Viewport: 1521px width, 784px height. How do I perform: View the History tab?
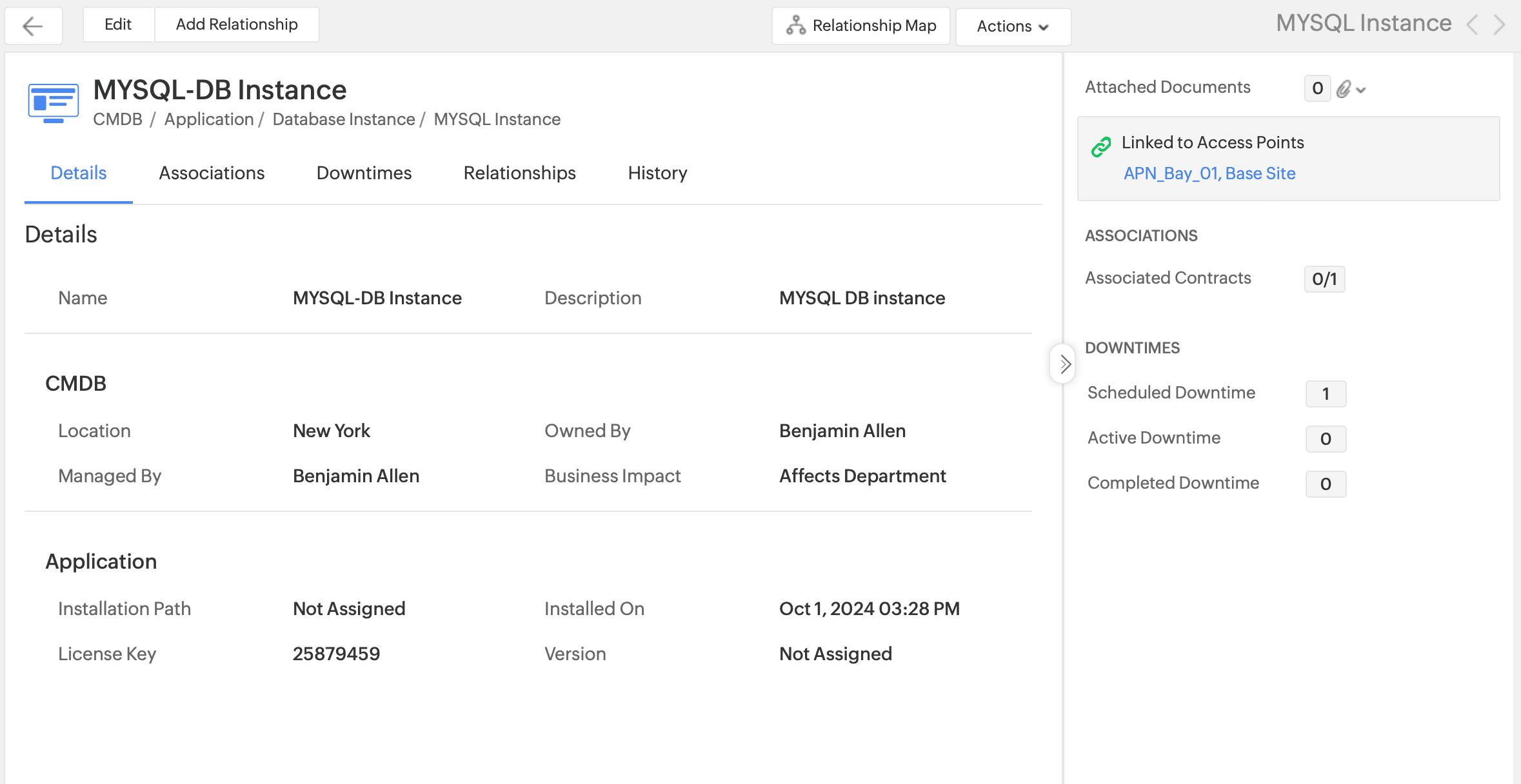tap(657, 173)
